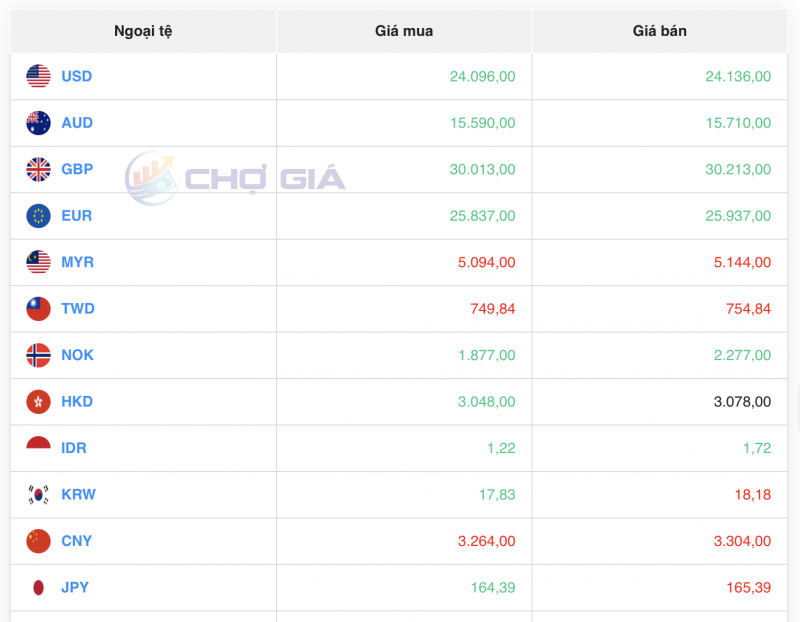Click the AUD Australian flag icon
800x622 pixels.
coord(38,122)
